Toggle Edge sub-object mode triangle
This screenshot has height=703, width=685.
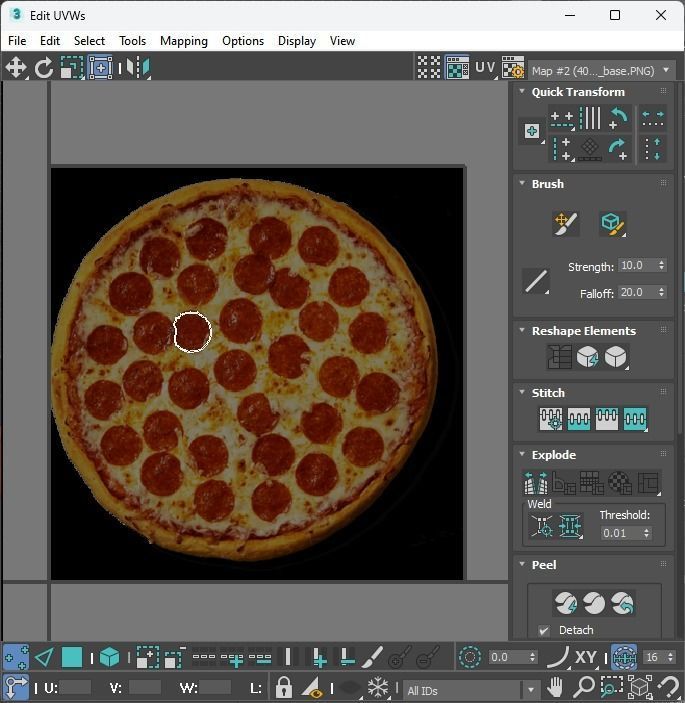[44, 657]
